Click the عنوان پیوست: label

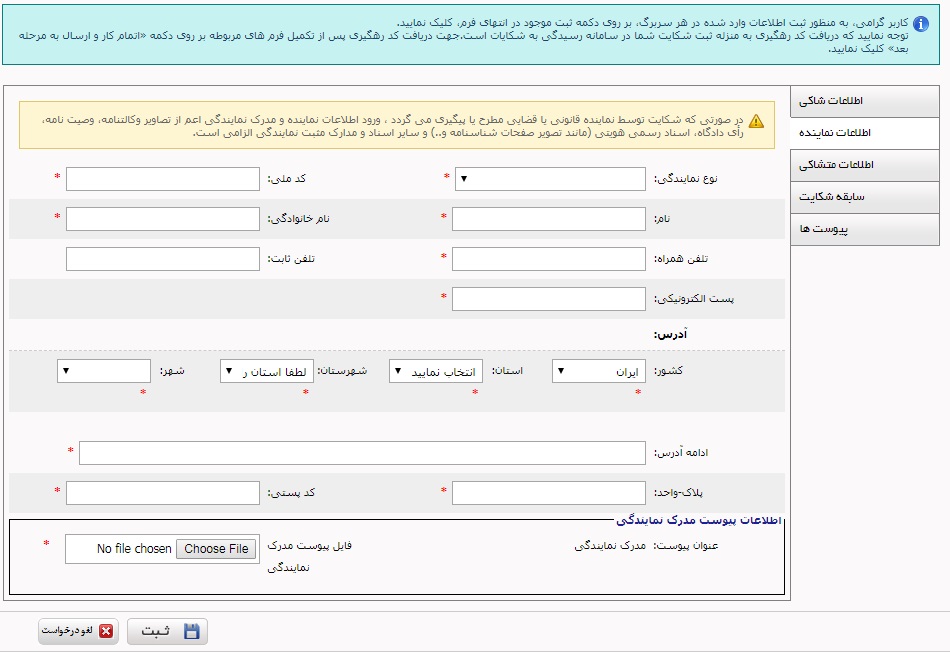tap(686, 546)
